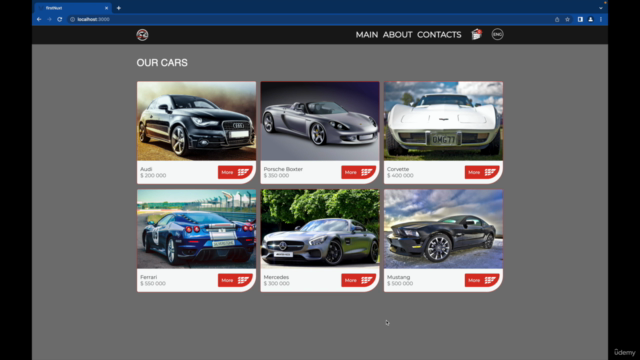
Task: Open the browser profile icon
Action: pos(590,19)
